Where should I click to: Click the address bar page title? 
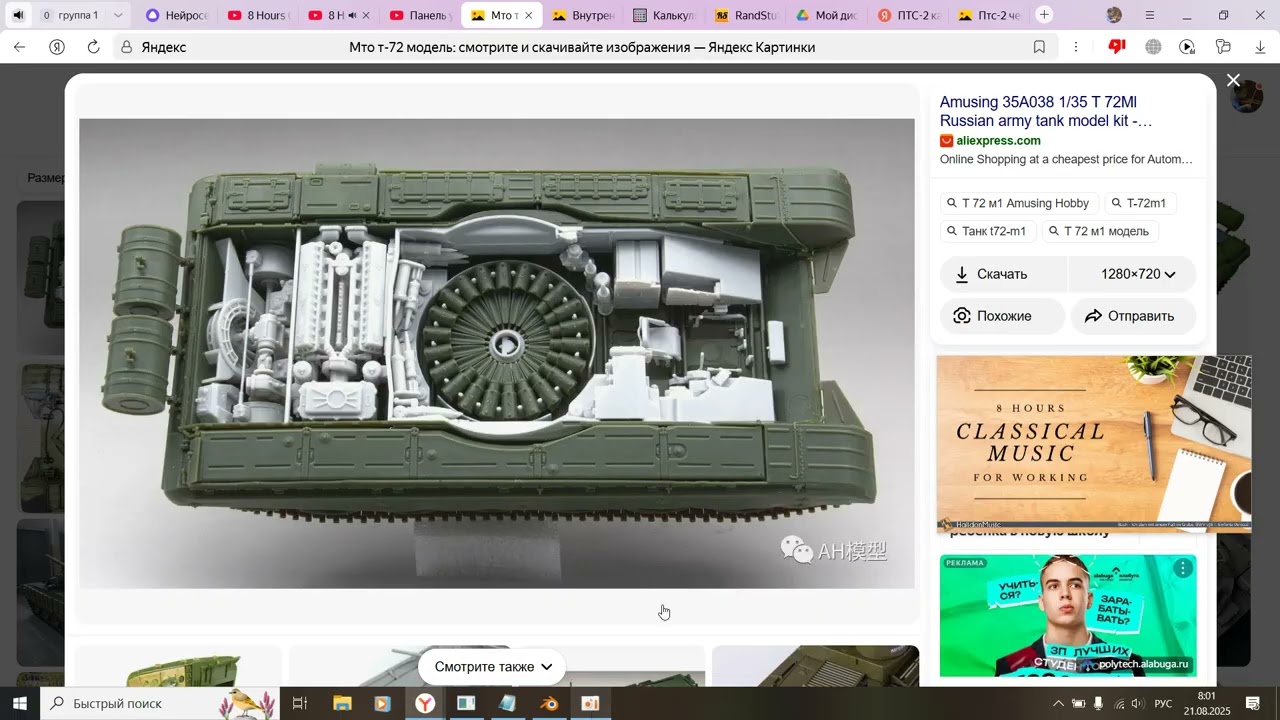pos(582,47)
